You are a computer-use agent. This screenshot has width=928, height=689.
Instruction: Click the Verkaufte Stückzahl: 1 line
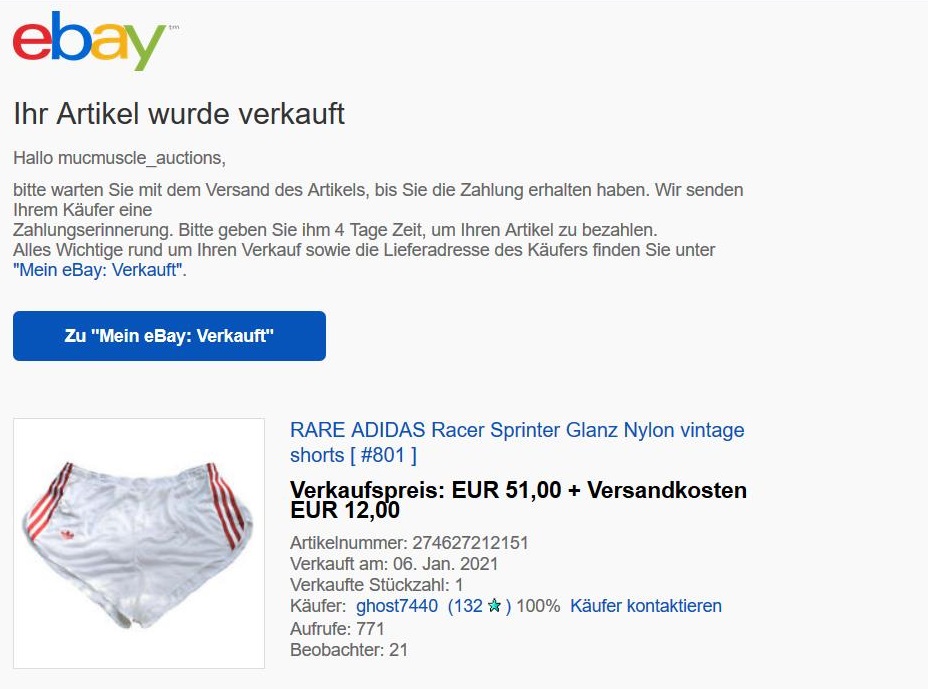click(x=376, y=585)
